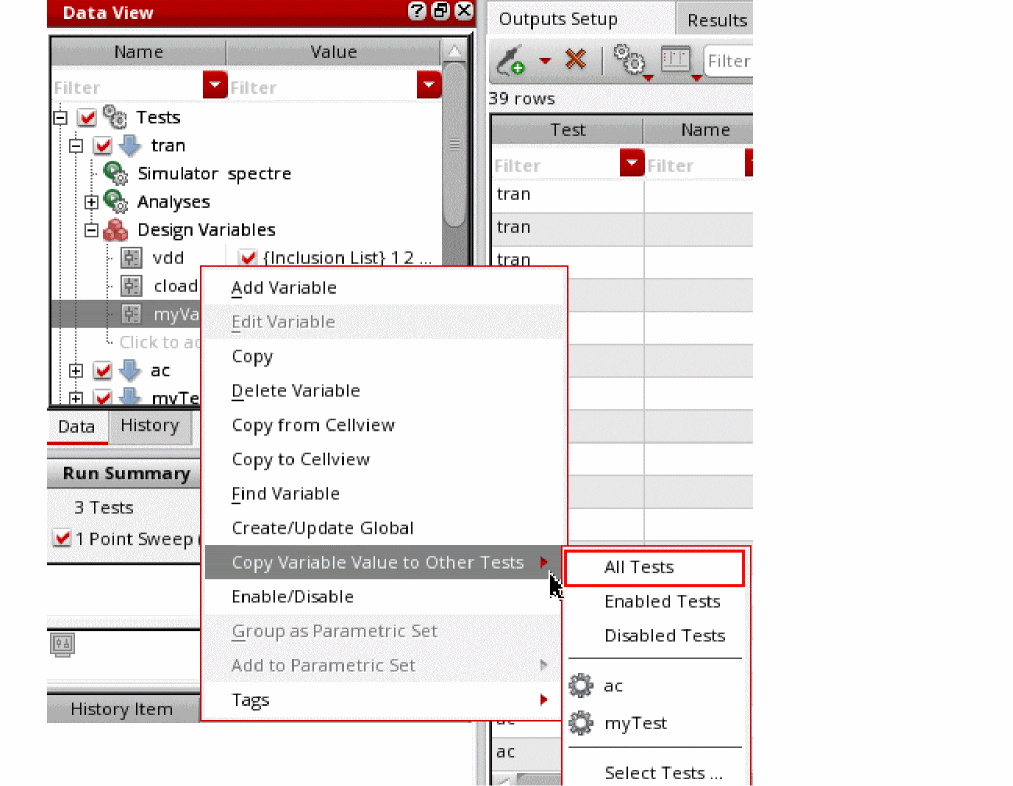Screen dimensions: 1013x786
Task: Collapse the tran tree node
Action: click(x=76, y=145)
